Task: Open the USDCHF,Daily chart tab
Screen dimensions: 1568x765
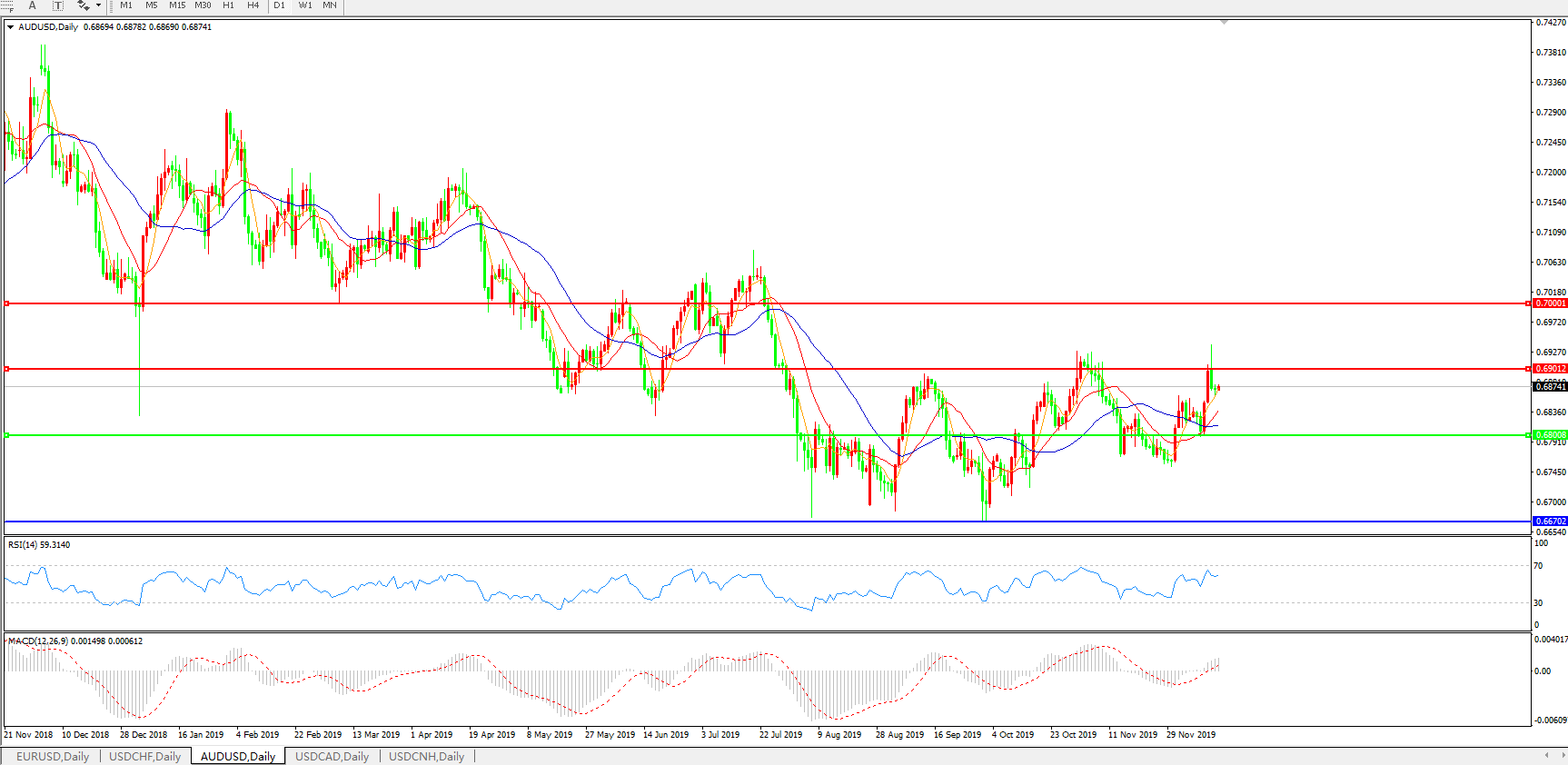Action: (145, 756)
